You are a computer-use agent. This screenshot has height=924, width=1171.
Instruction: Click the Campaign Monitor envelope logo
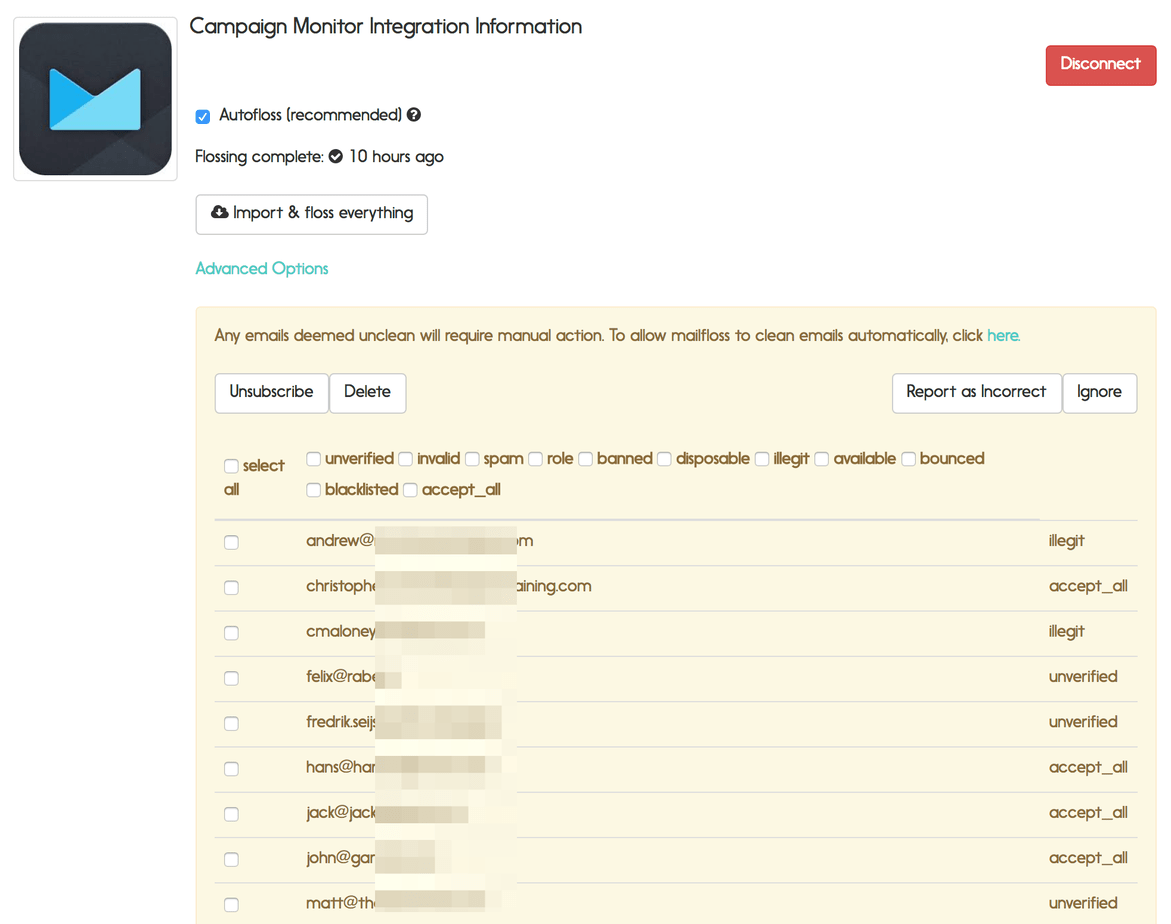(95, 99)
